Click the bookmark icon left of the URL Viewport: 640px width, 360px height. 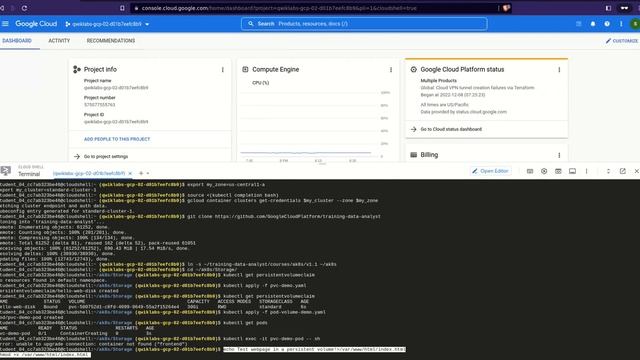click(122, 8)
